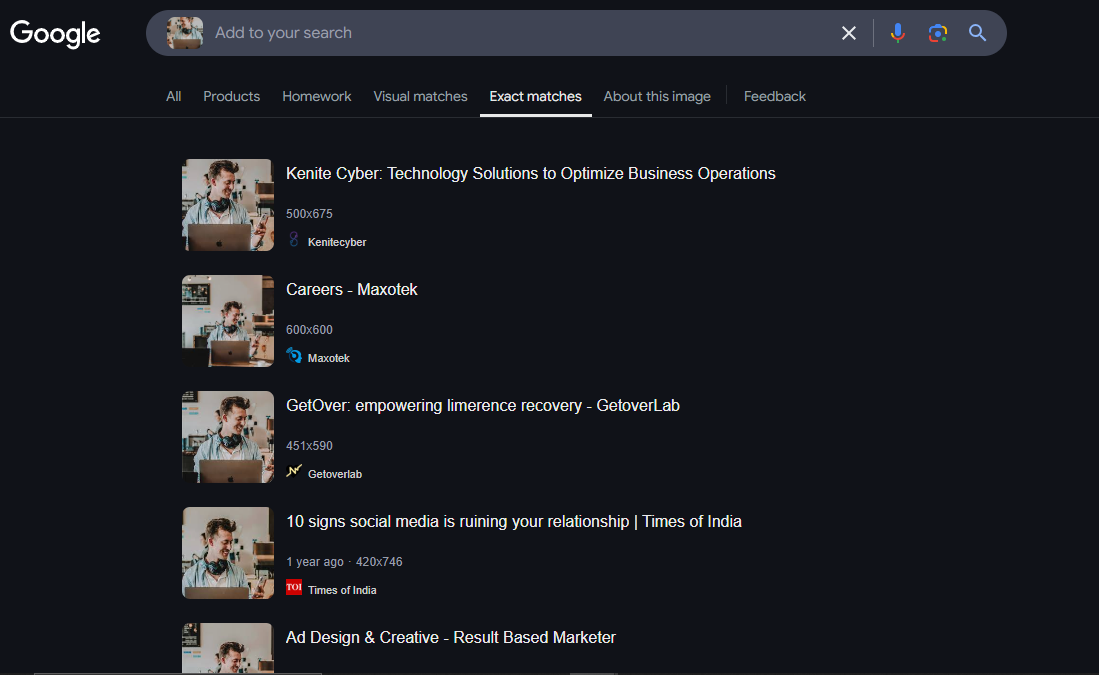Open Google Lens camera icon
1099x675 pixels.
937,33
